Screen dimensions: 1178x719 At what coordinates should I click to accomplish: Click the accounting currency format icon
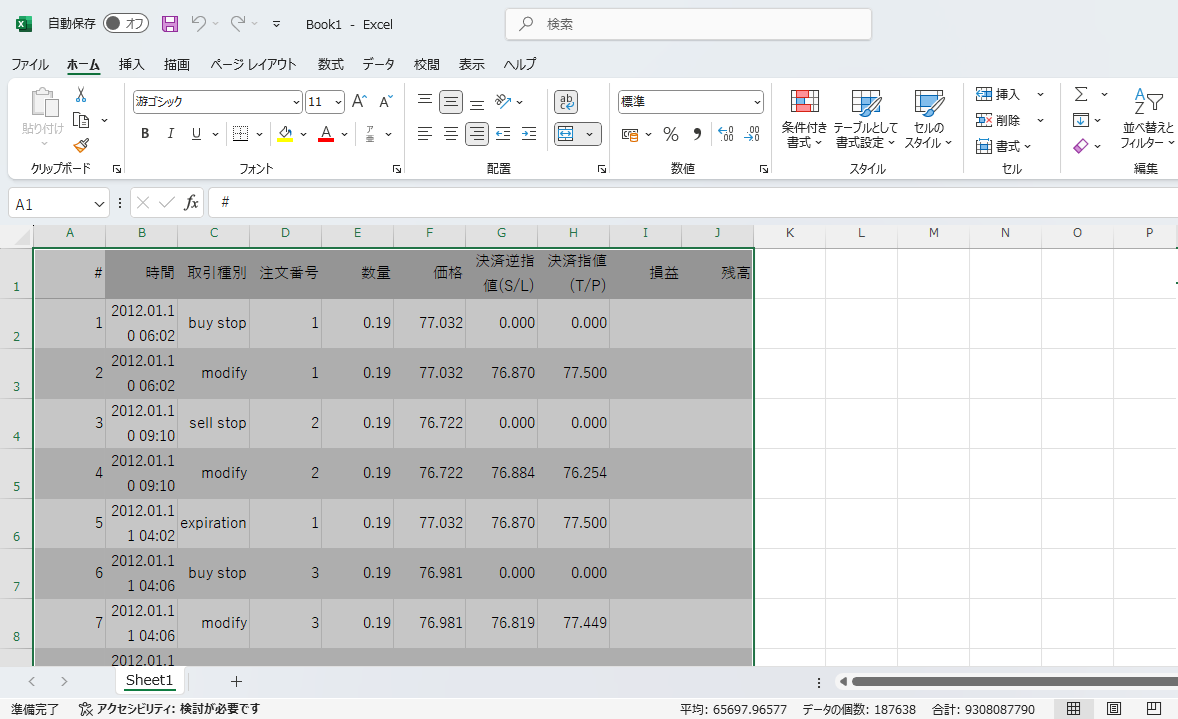pyautogui.click(x=630, y=134)
